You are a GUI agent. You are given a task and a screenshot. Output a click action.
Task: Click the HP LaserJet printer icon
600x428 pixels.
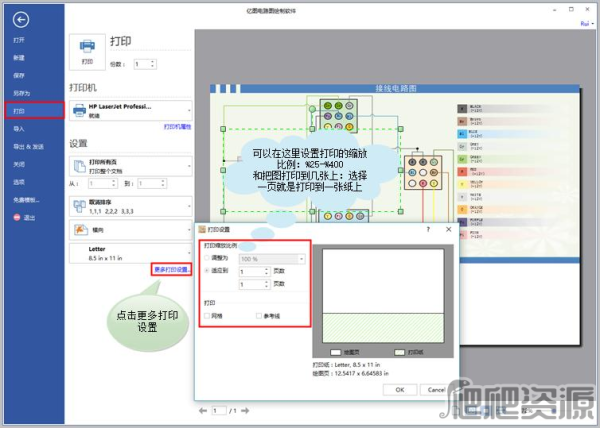(x=80, y=110)
